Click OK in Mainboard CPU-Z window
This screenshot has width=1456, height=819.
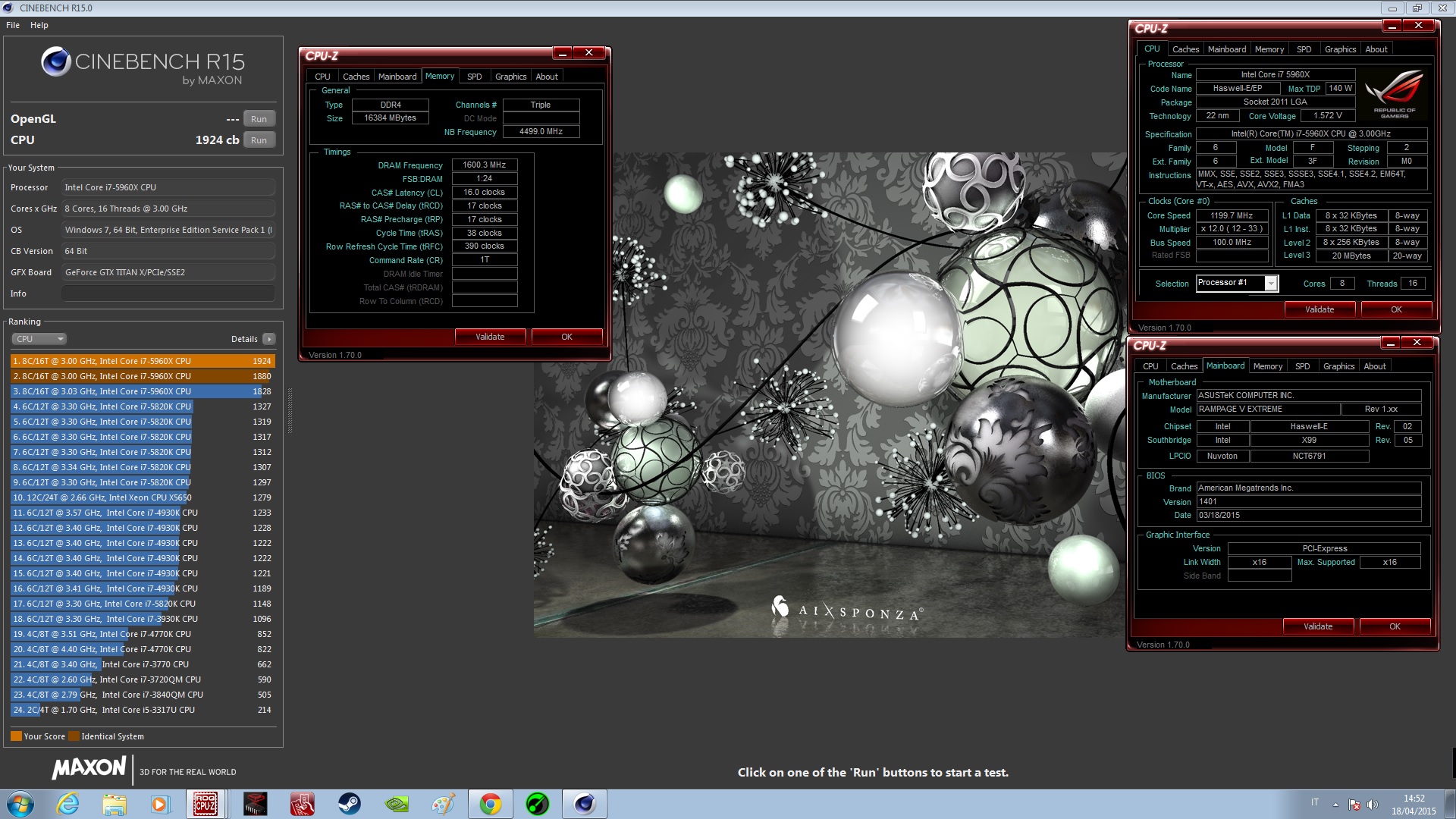tap(1395, 626)
